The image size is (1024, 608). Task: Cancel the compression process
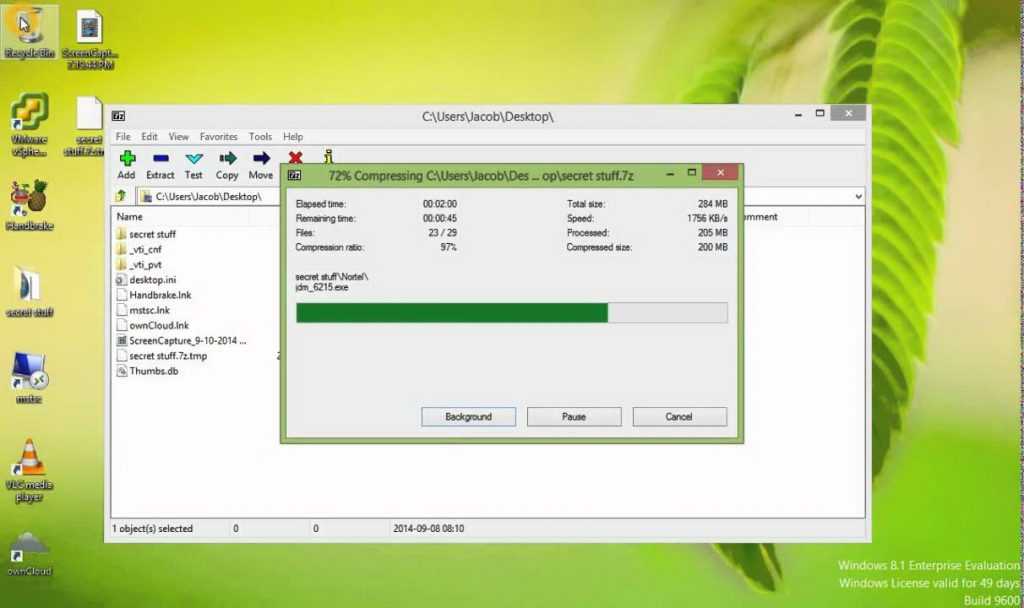[679, 417]
